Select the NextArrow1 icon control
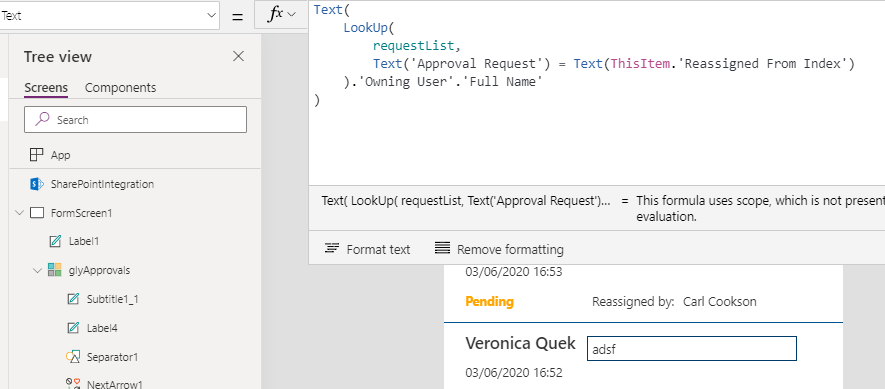885x389 pixels. click(x=73, y=384)
